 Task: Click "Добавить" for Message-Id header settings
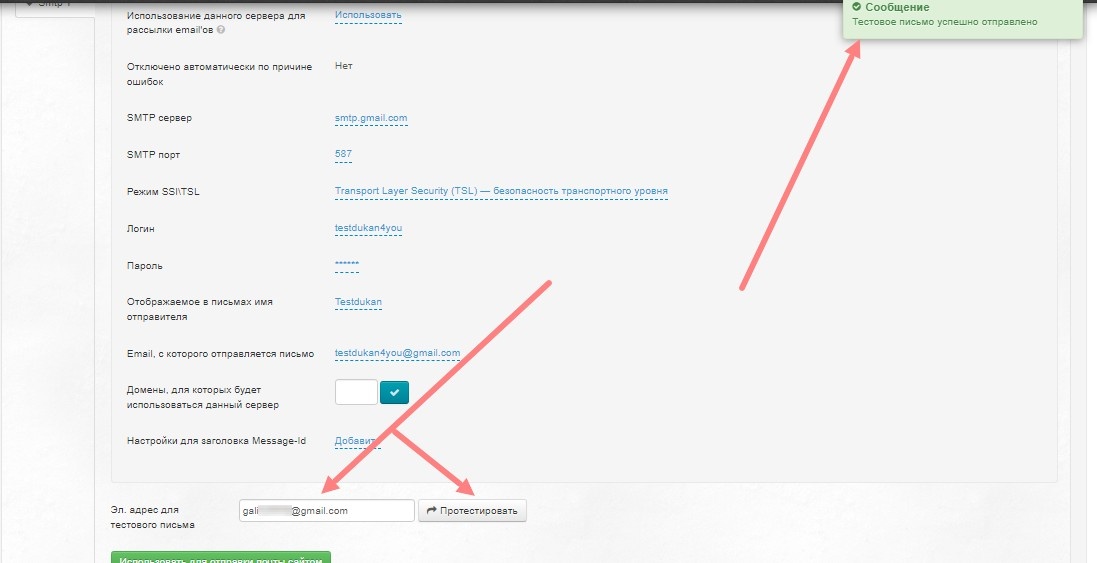point(358,441)
